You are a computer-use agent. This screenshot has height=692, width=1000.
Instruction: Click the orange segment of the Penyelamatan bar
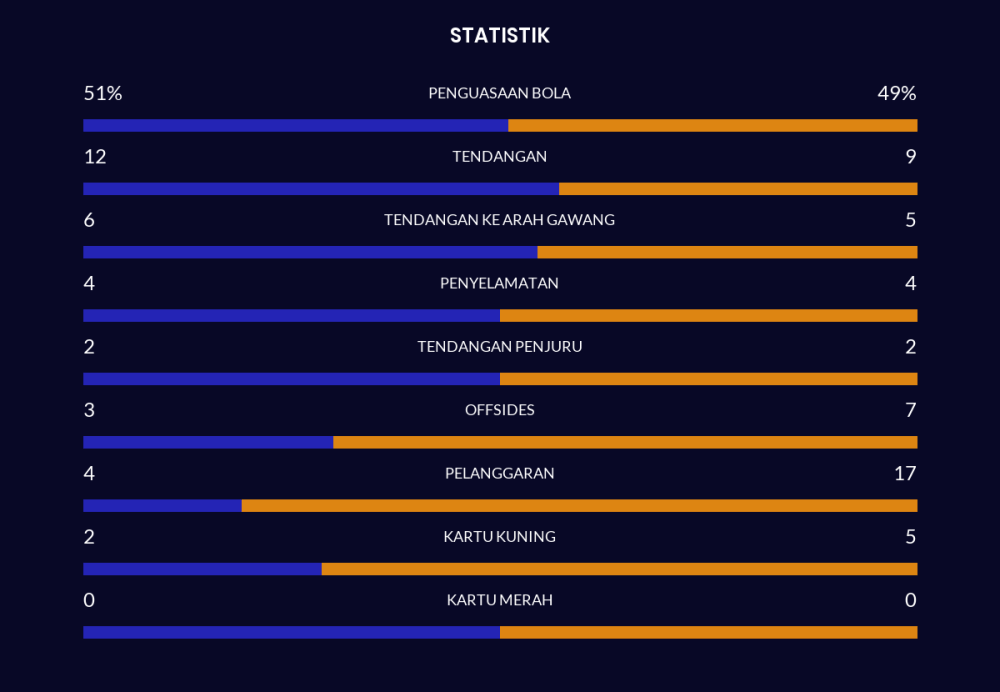click(708, 316)
